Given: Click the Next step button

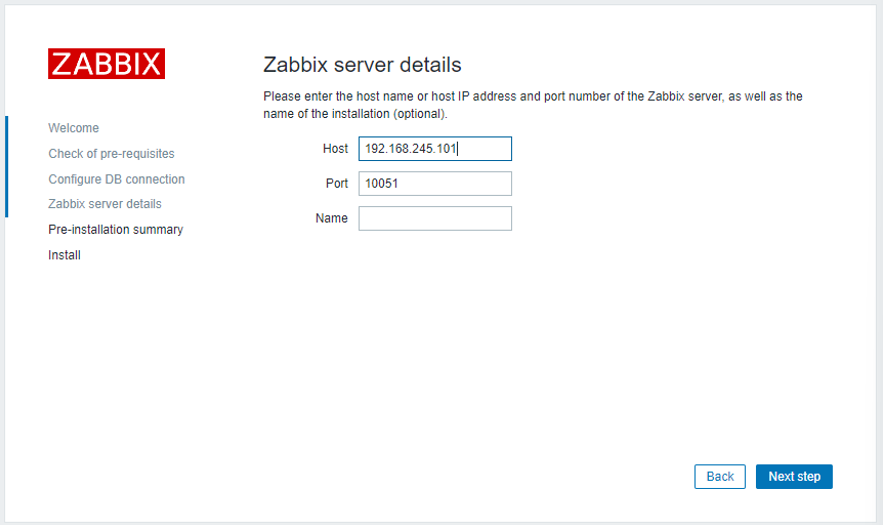Looking at the screenshot, I should tap(794, 477).
